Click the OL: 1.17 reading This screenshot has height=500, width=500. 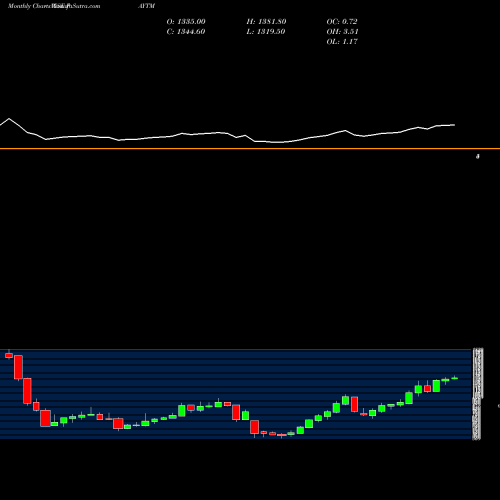342,42
